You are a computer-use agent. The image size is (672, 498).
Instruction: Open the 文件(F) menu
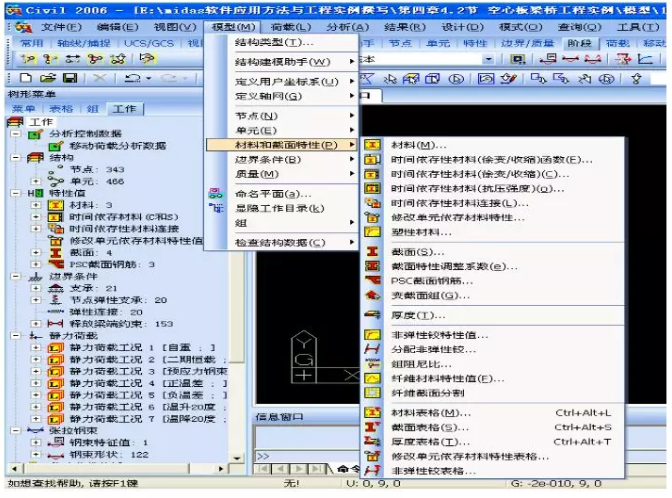pos(61,27)
